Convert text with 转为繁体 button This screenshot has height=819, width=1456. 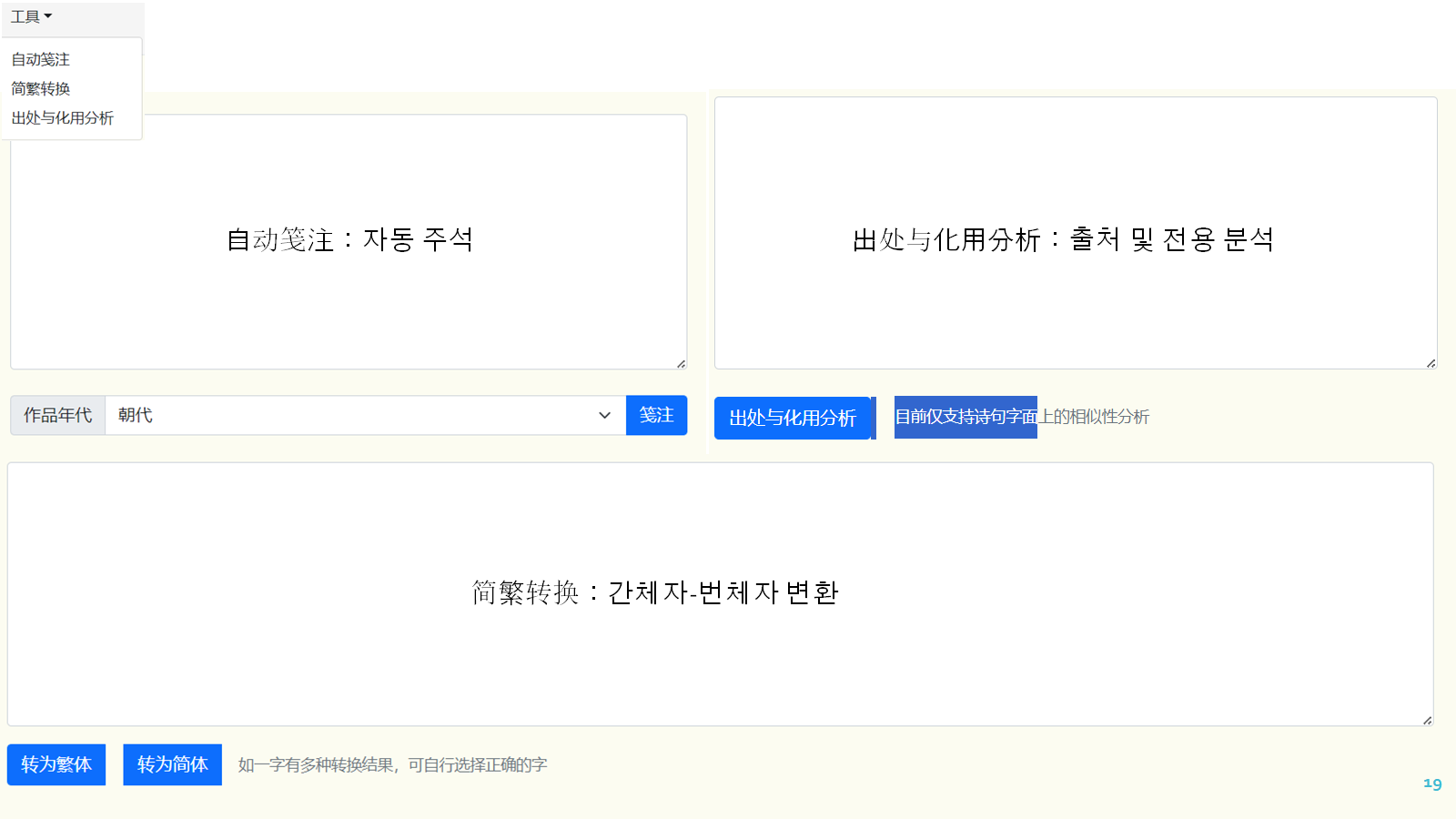click(56, 764)
